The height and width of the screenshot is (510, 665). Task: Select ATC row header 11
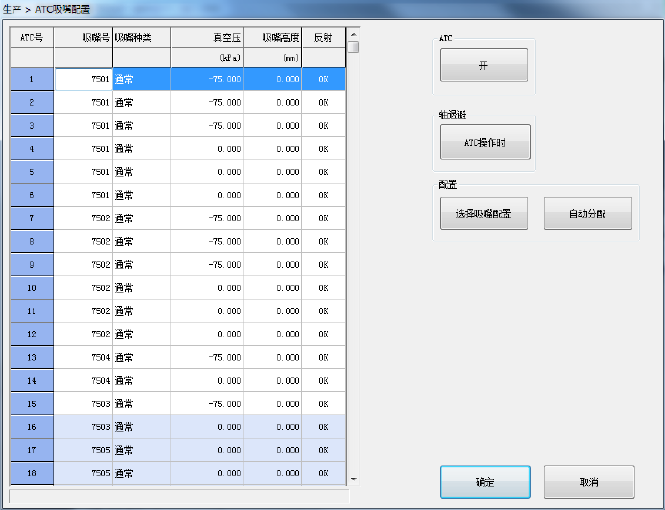(32, 311)
